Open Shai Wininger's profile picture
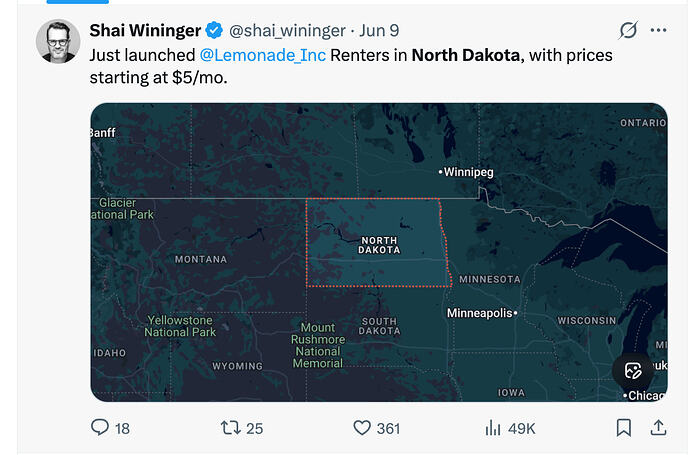The image size is (690, 455). [58, 41]
